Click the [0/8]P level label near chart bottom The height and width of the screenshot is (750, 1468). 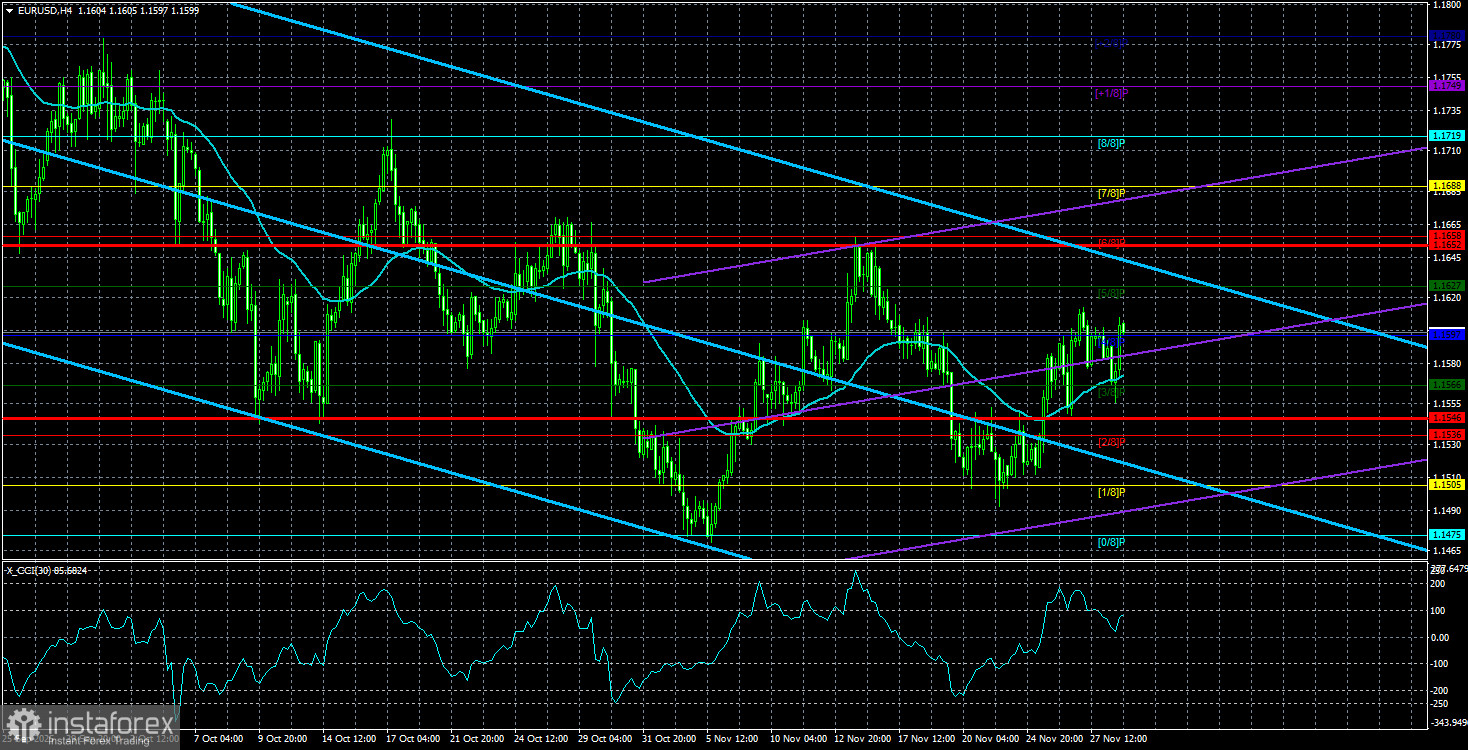click(1110, 541)
